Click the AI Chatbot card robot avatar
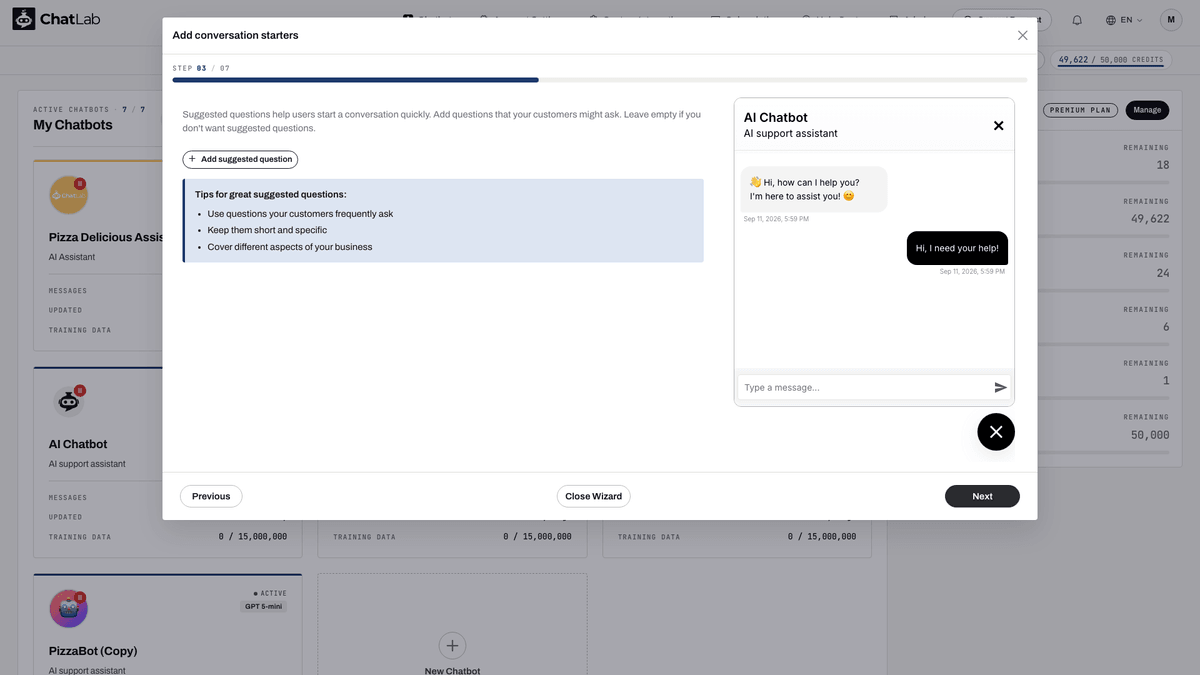 coord(69,401)
